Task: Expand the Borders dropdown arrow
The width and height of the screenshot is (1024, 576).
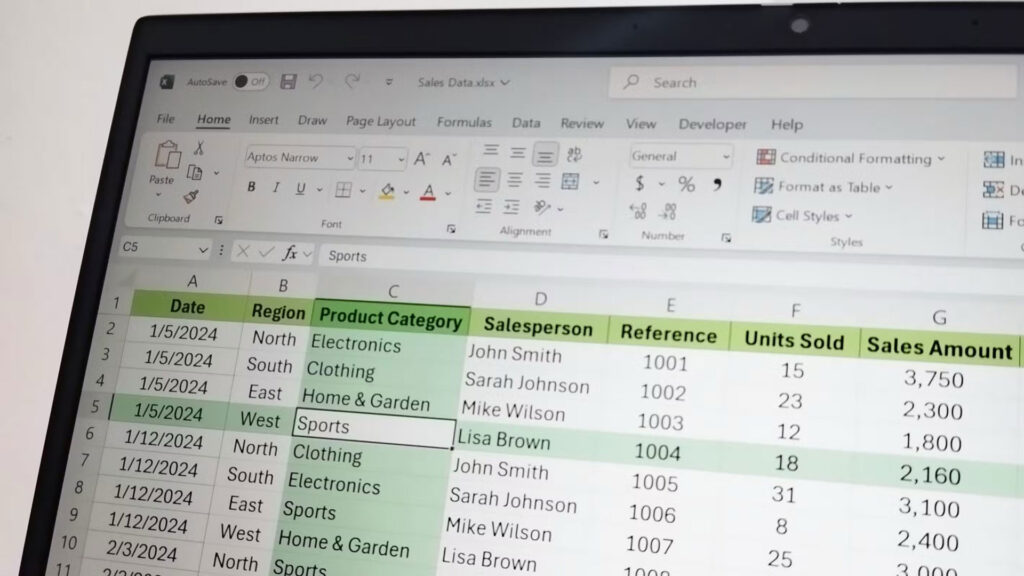Action: (363, 190)
